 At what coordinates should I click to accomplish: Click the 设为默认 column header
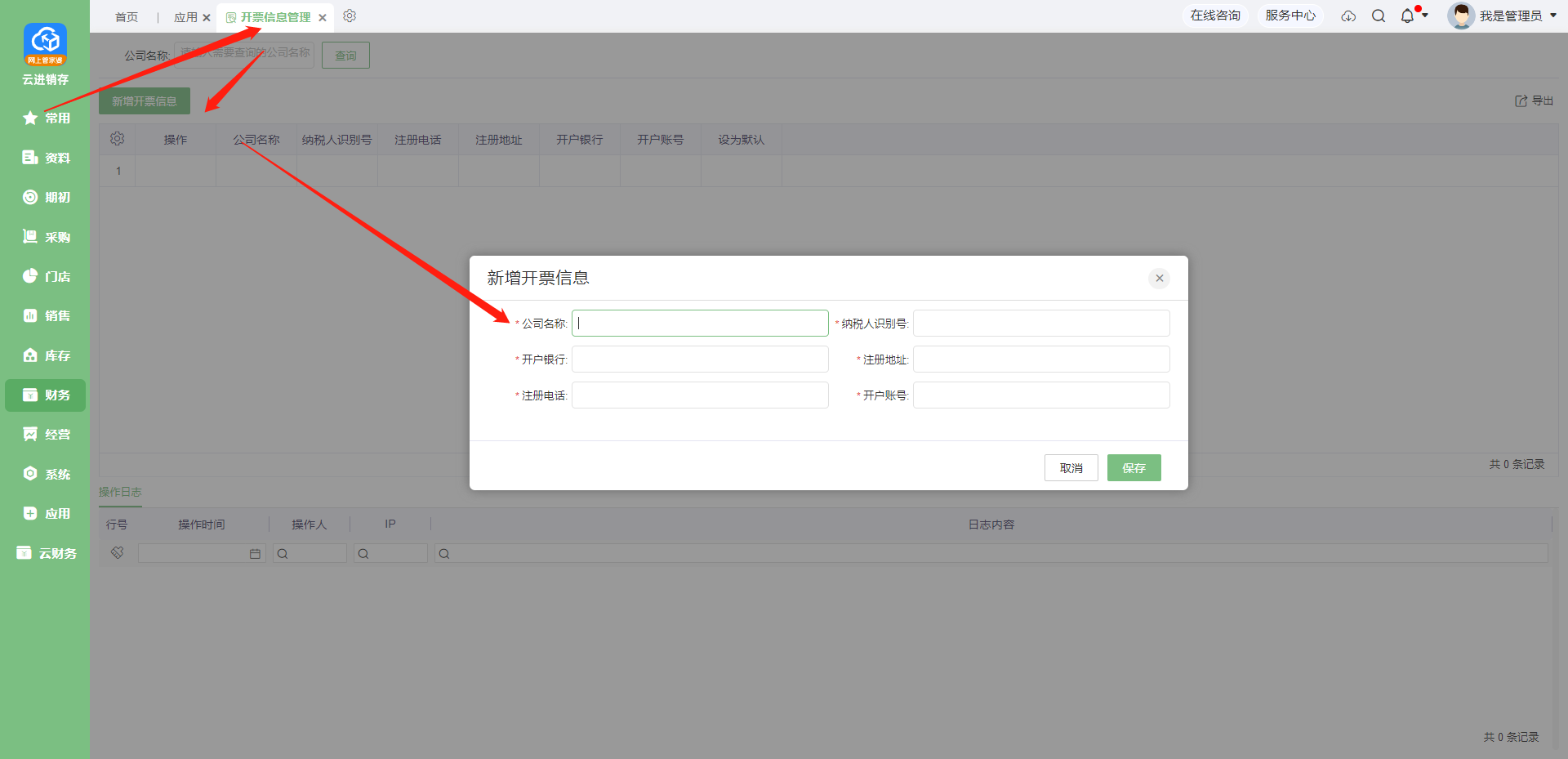(741, 140)
